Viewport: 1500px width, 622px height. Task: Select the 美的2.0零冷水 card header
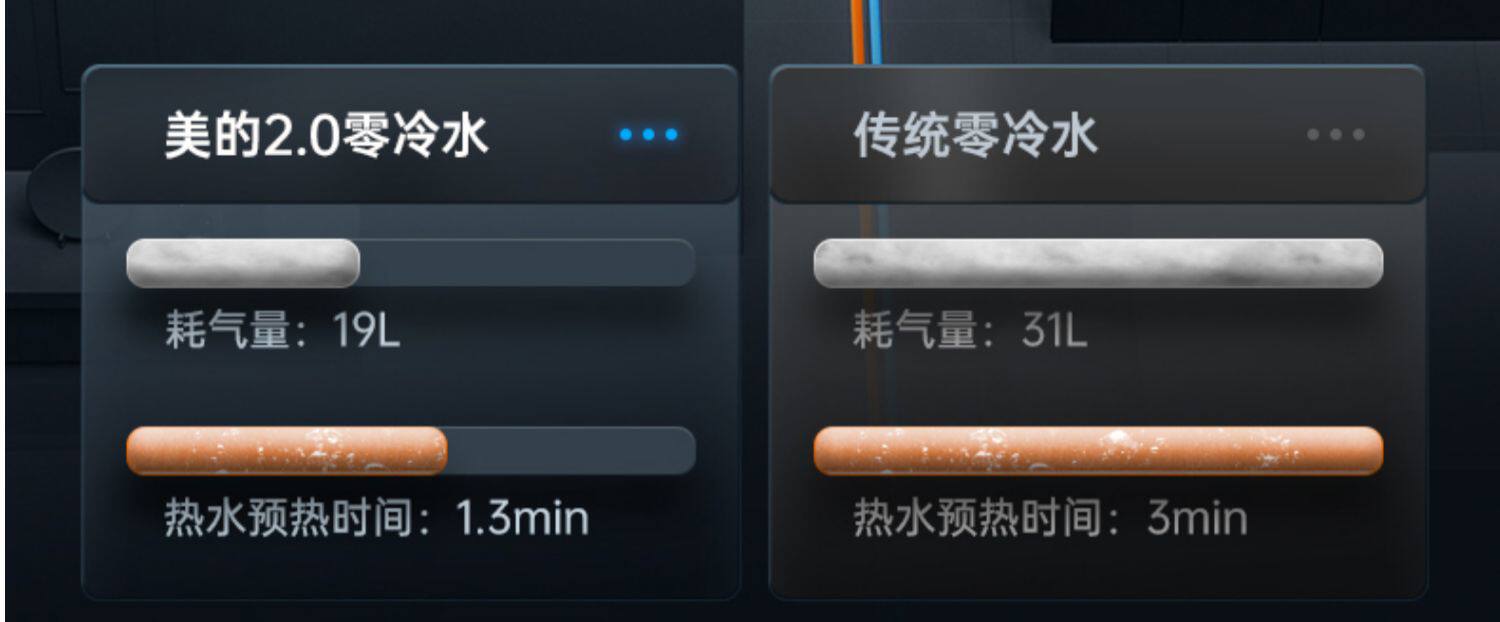click(x=410, y=134)
